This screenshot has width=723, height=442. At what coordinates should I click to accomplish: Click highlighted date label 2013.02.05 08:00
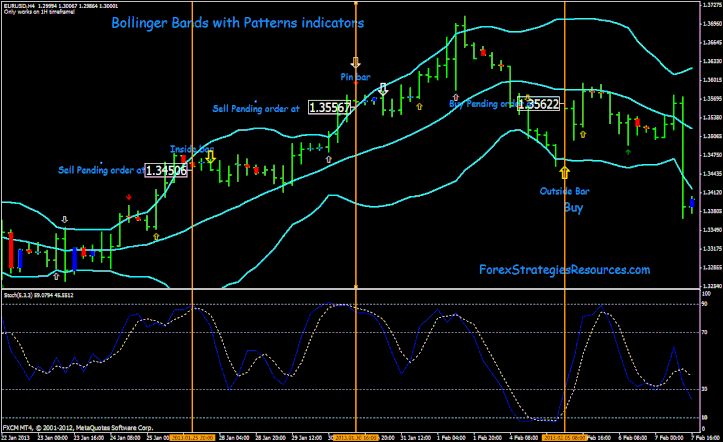(565, 437)
